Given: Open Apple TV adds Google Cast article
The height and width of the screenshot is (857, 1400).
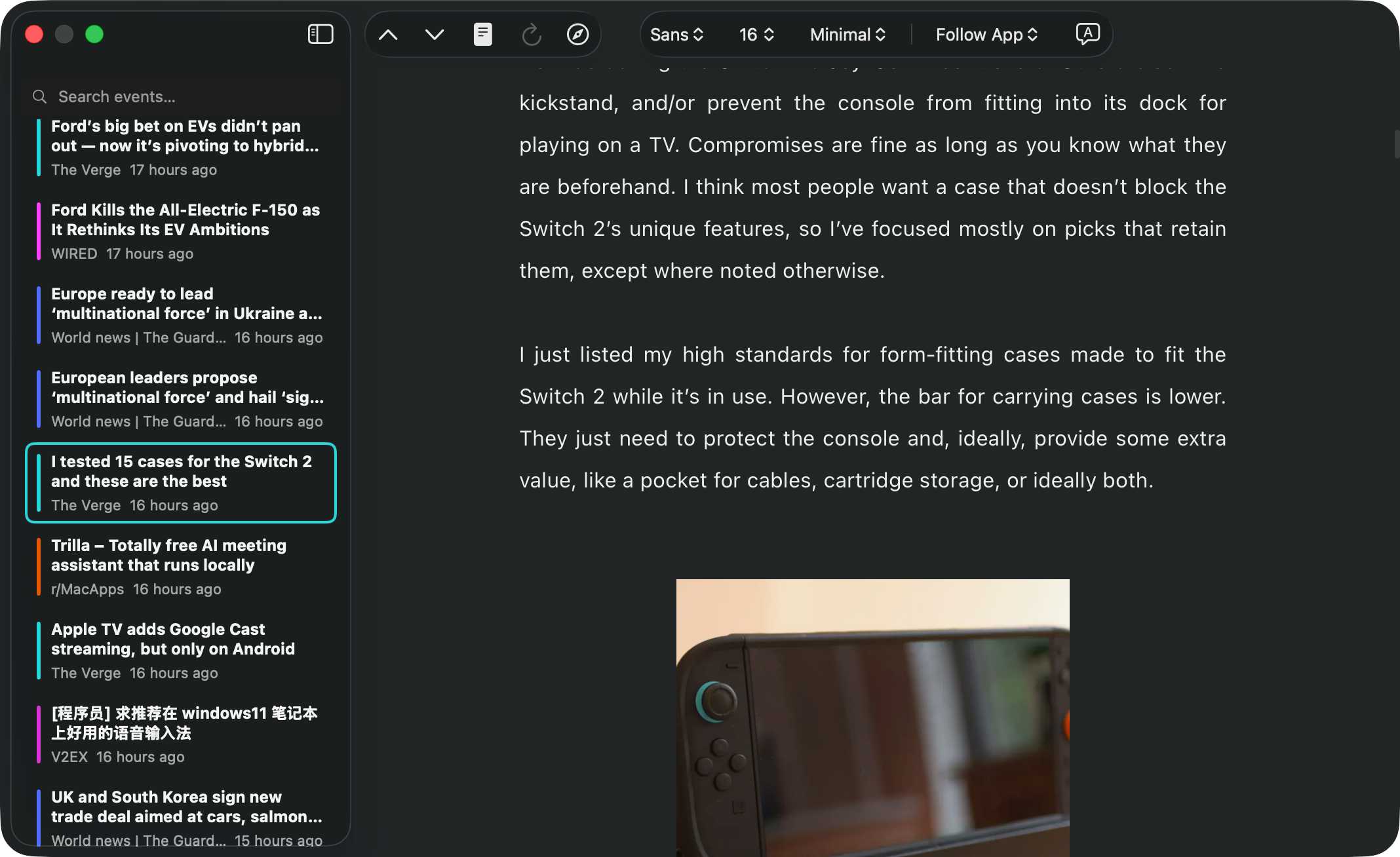Looking at the screenshot, I should [x=181, y=651].
